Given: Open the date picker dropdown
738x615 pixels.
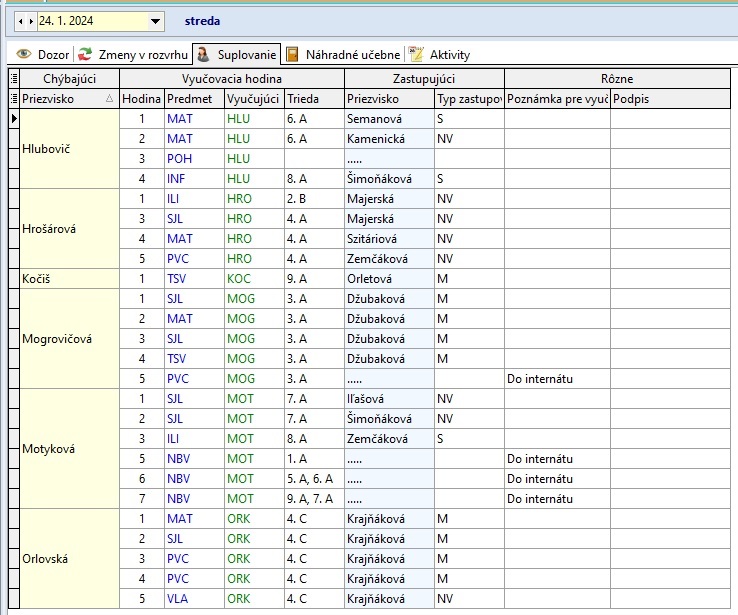Looking at the screenshot, I should tap(155, 20).
